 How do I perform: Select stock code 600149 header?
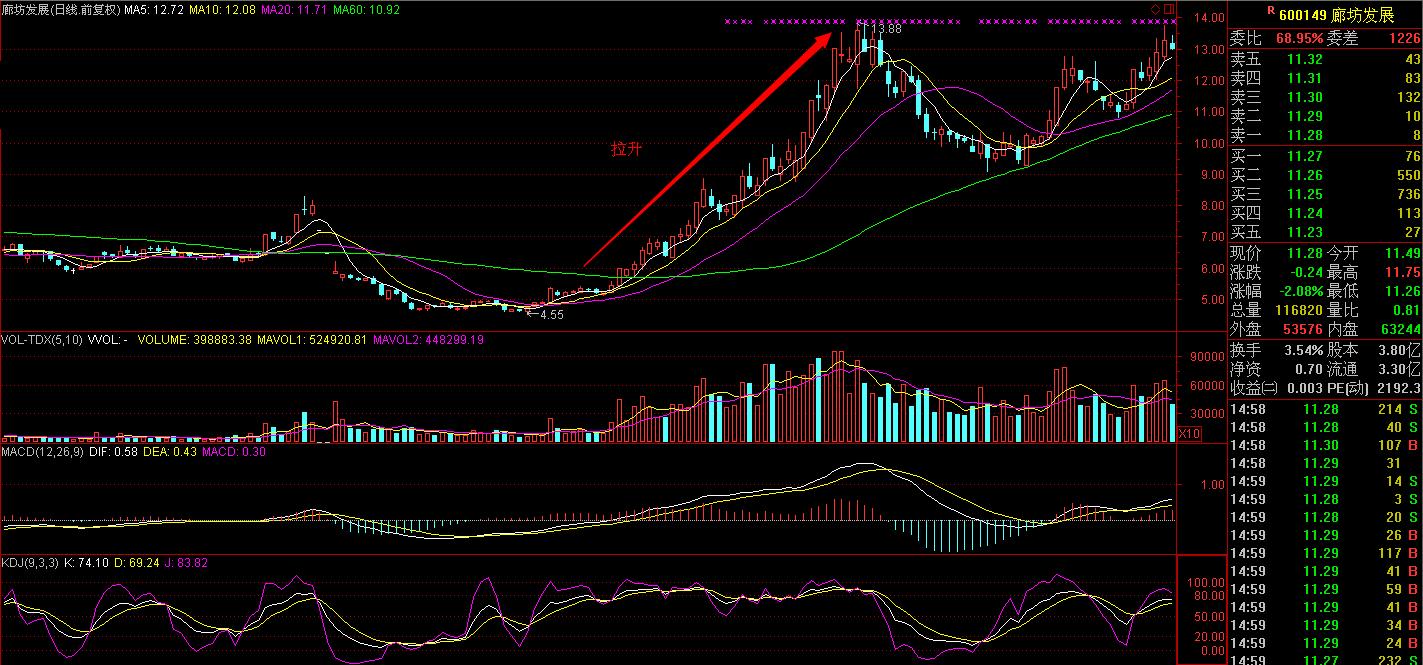tap(1301, 13)
